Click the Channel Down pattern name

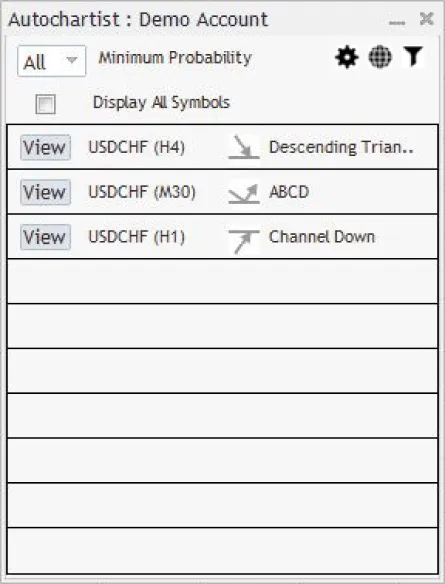(x=322, y=237)
